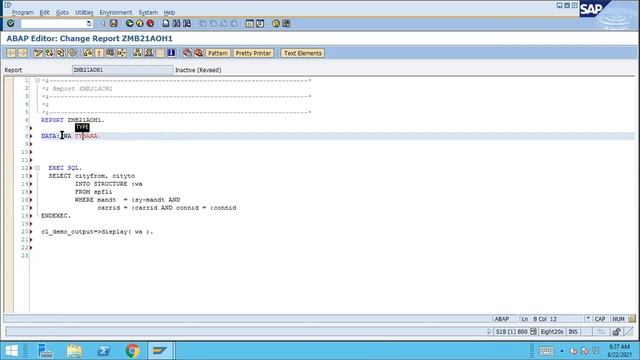Click the transaction command input field

(53, 24)
